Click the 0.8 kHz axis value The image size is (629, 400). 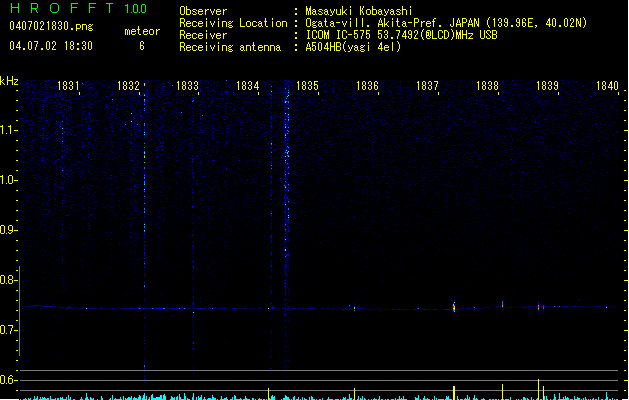8,280
